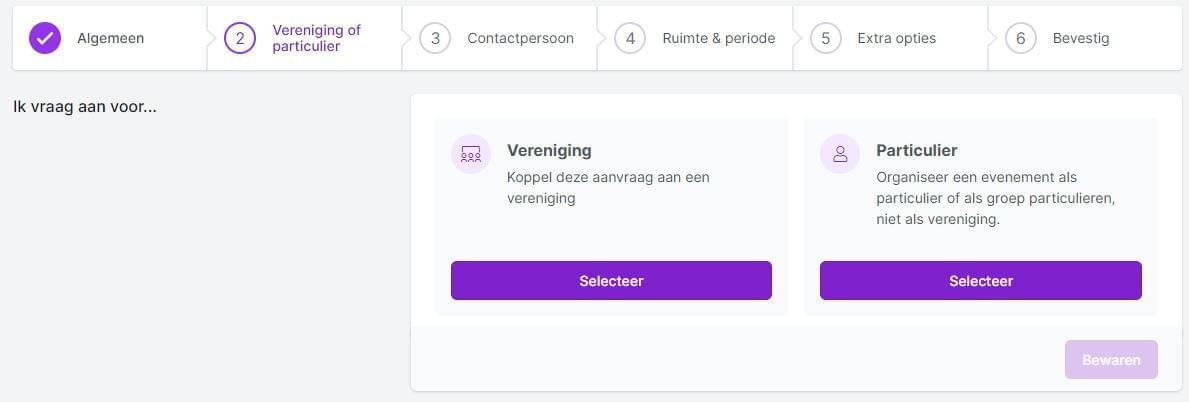Click the Particulier person icon
The width and height of the screenshot is (1189, 402).
839,154
